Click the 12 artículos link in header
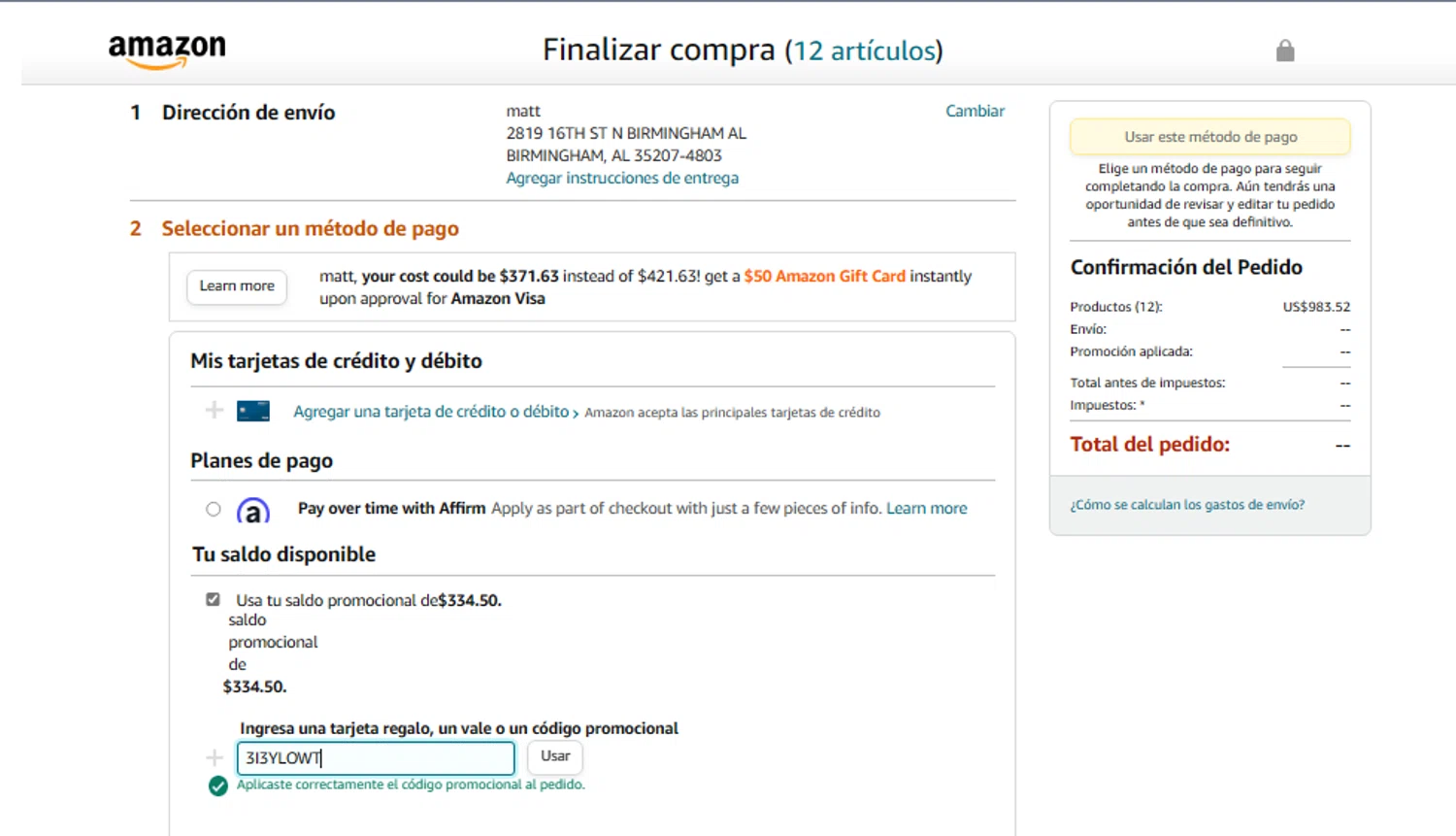Screen dimensions: 1456x836 pos(865,50)
